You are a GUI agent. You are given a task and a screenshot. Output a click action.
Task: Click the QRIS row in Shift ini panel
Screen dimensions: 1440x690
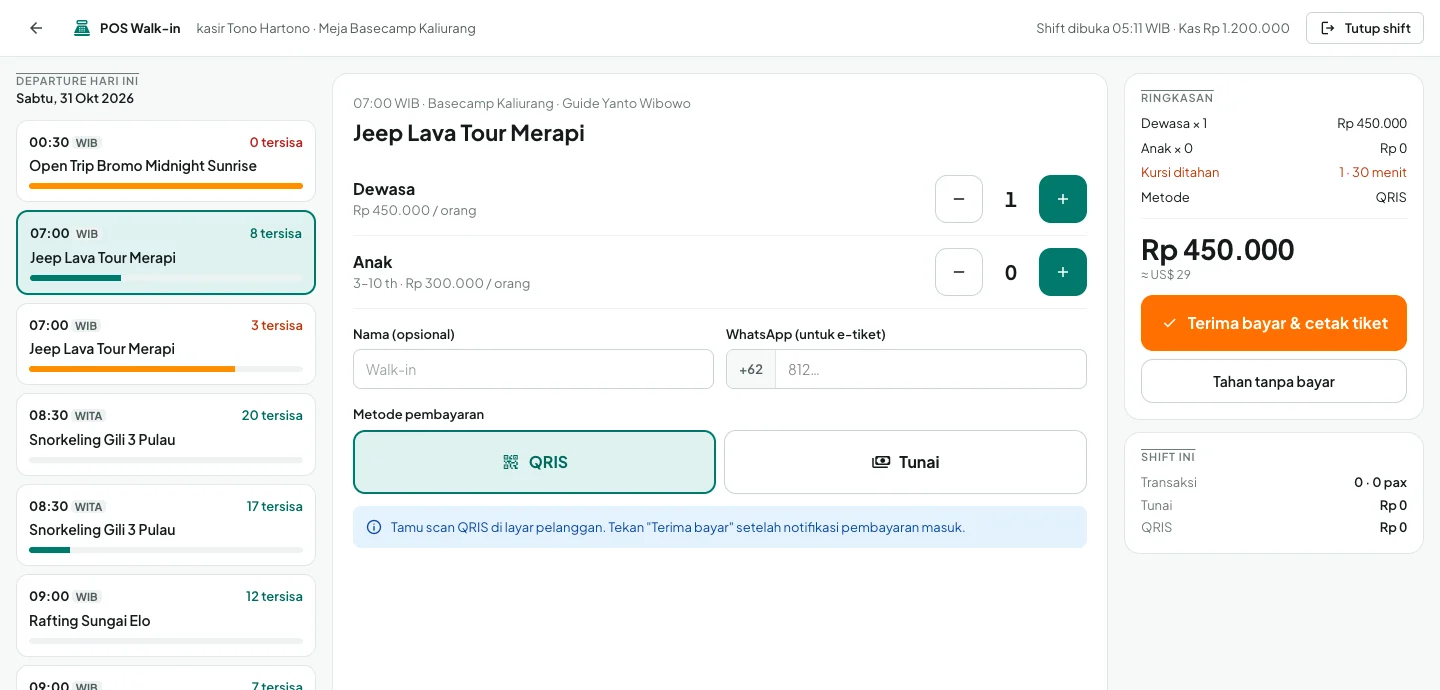click(x=1274, y=527)
